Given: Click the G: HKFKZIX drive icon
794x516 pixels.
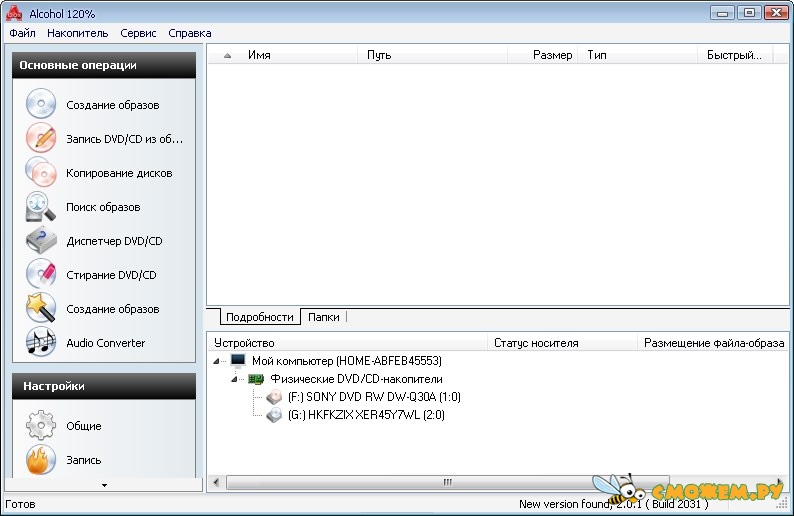Looking at the screenshot, I should tap(274, 415).
